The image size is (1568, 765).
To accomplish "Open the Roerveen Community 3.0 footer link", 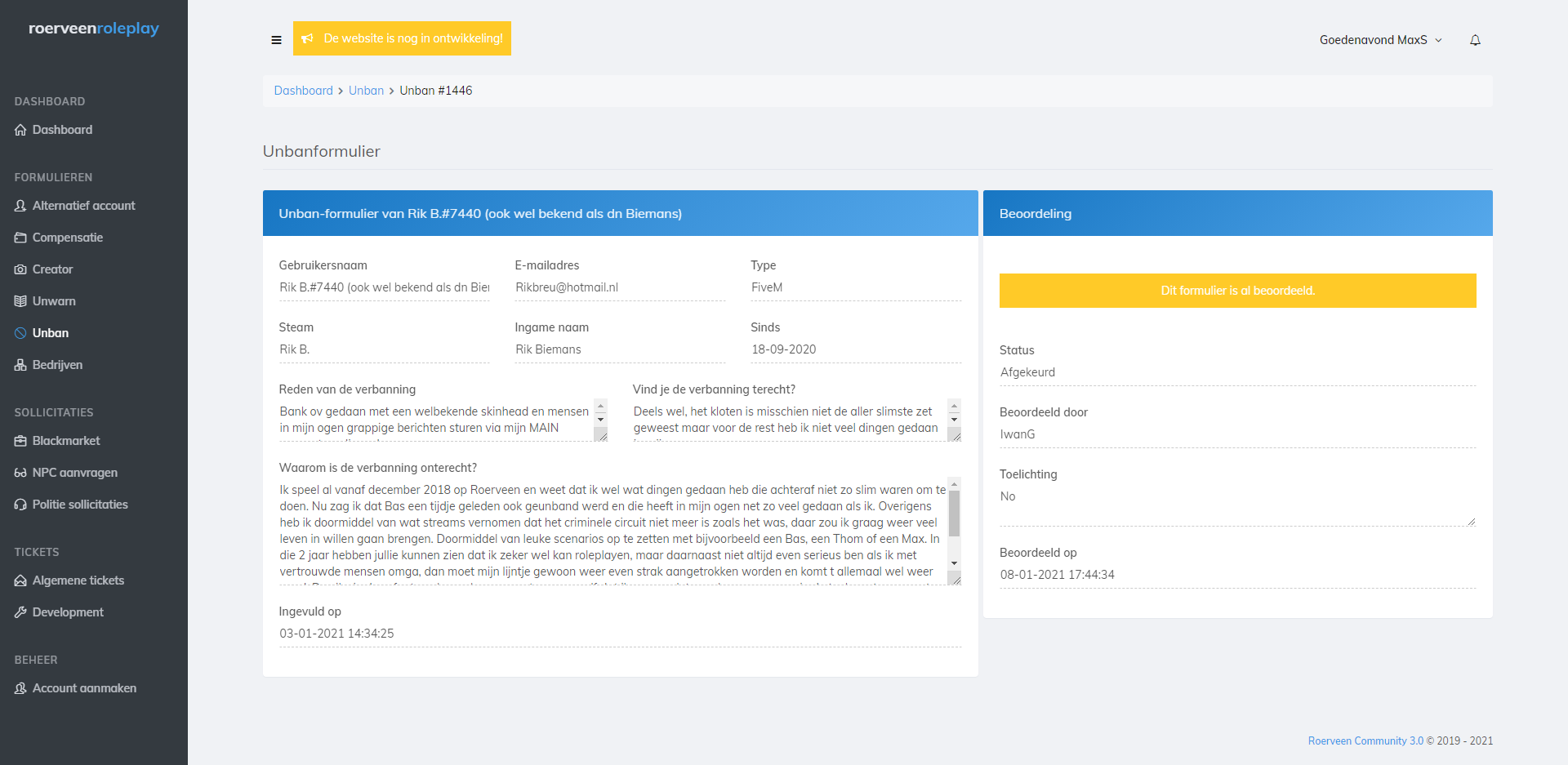I will click(1365, 741).
